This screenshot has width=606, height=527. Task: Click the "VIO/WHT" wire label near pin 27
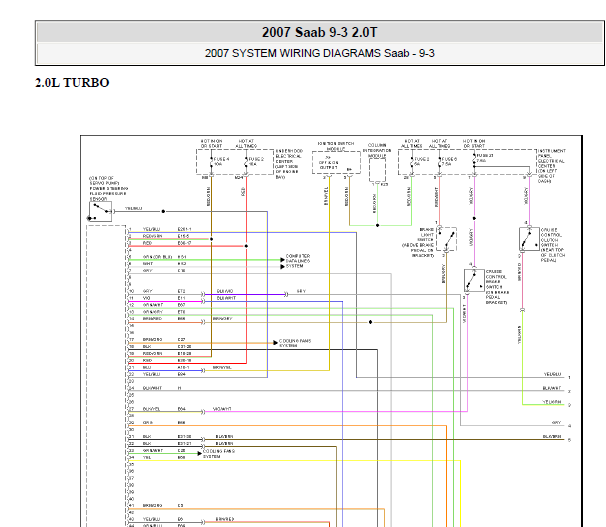pos(222,409)
